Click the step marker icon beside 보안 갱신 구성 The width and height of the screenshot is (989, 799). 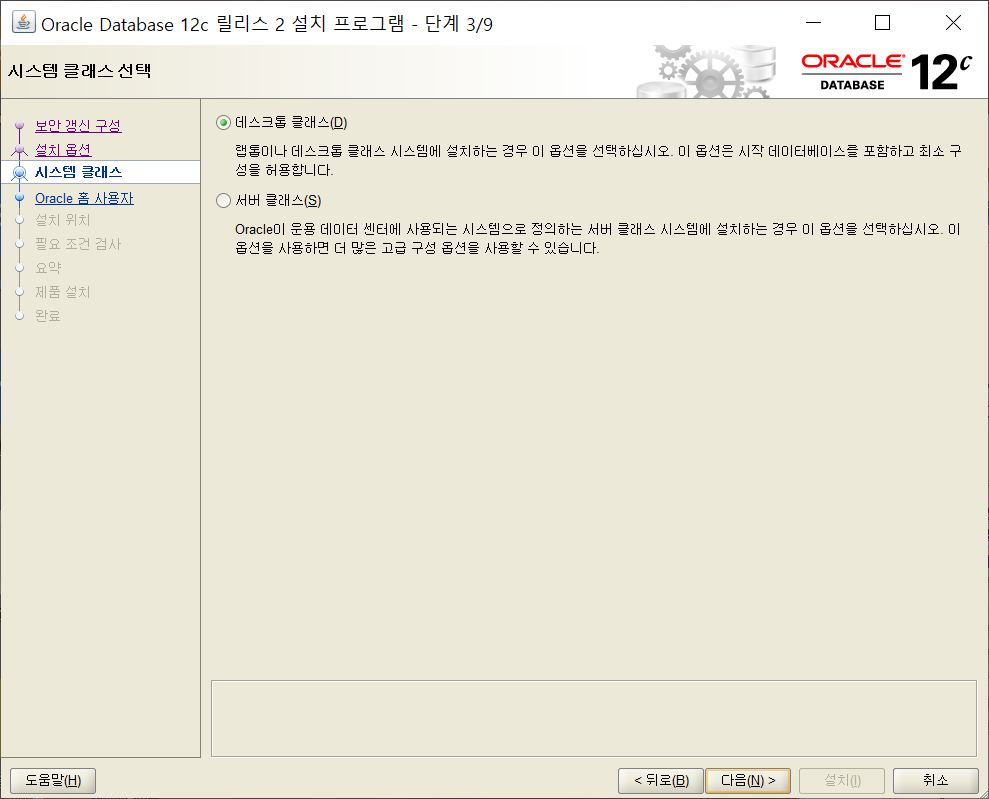[x=20, y=126]
